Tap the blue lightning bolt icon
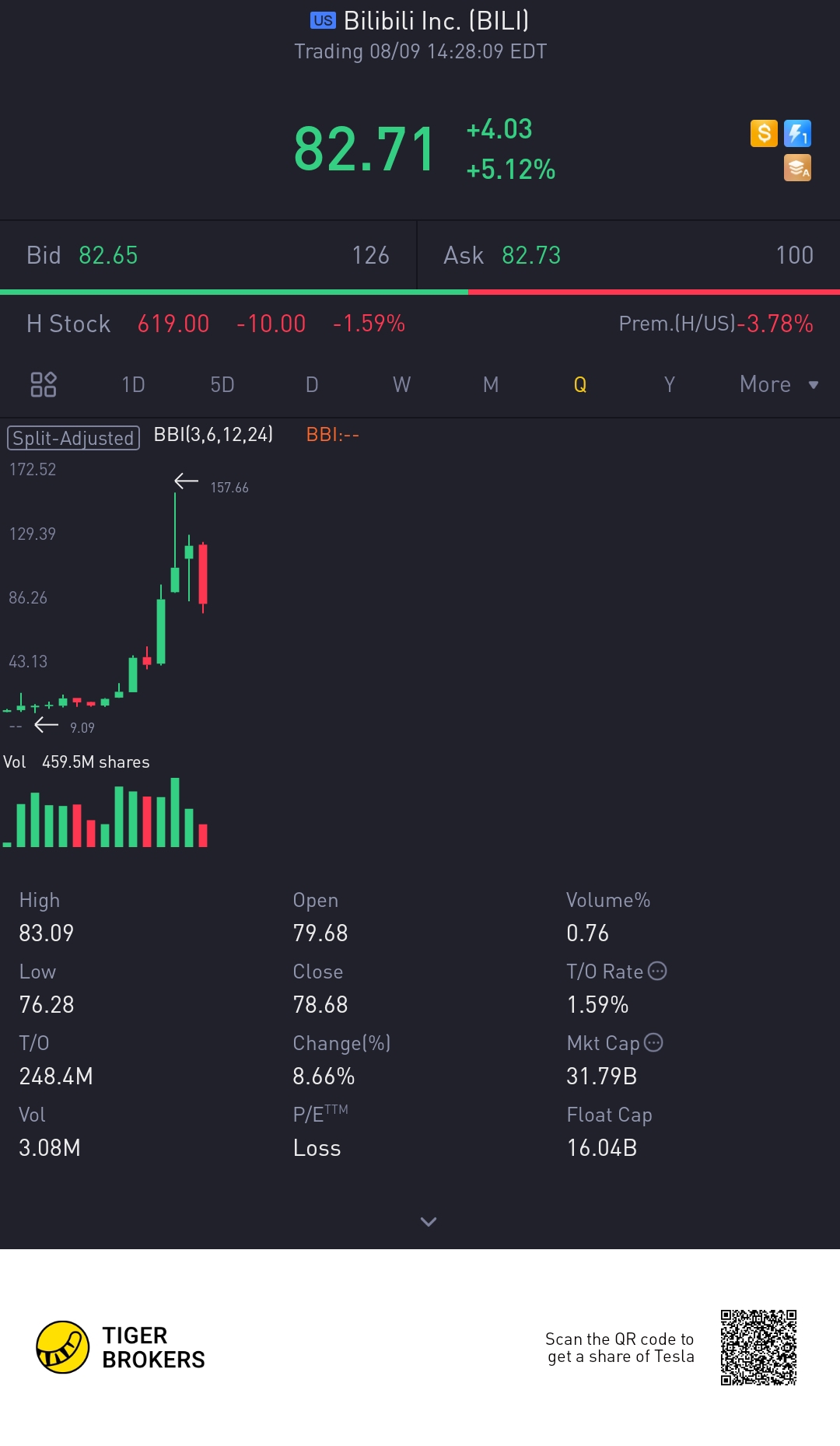Viewport: 840px width, 1446px height. tap(797, 133)
